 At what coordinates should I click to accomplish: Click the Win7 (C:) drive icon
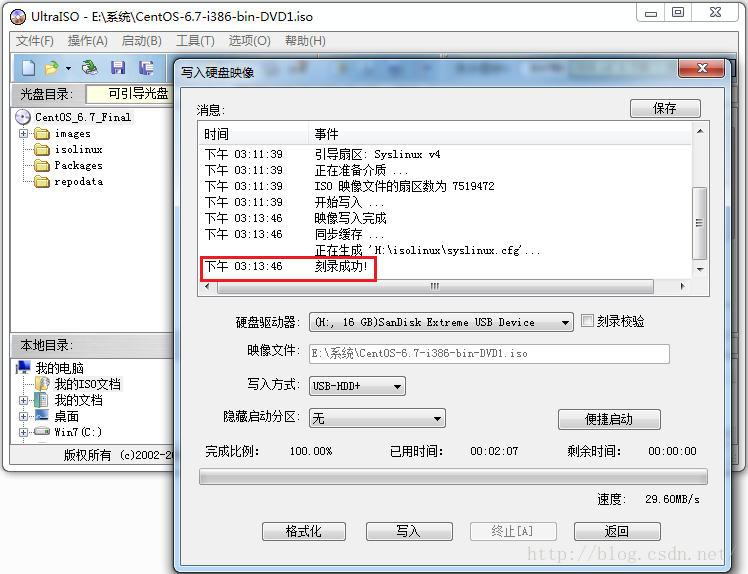tap(42, 431)
